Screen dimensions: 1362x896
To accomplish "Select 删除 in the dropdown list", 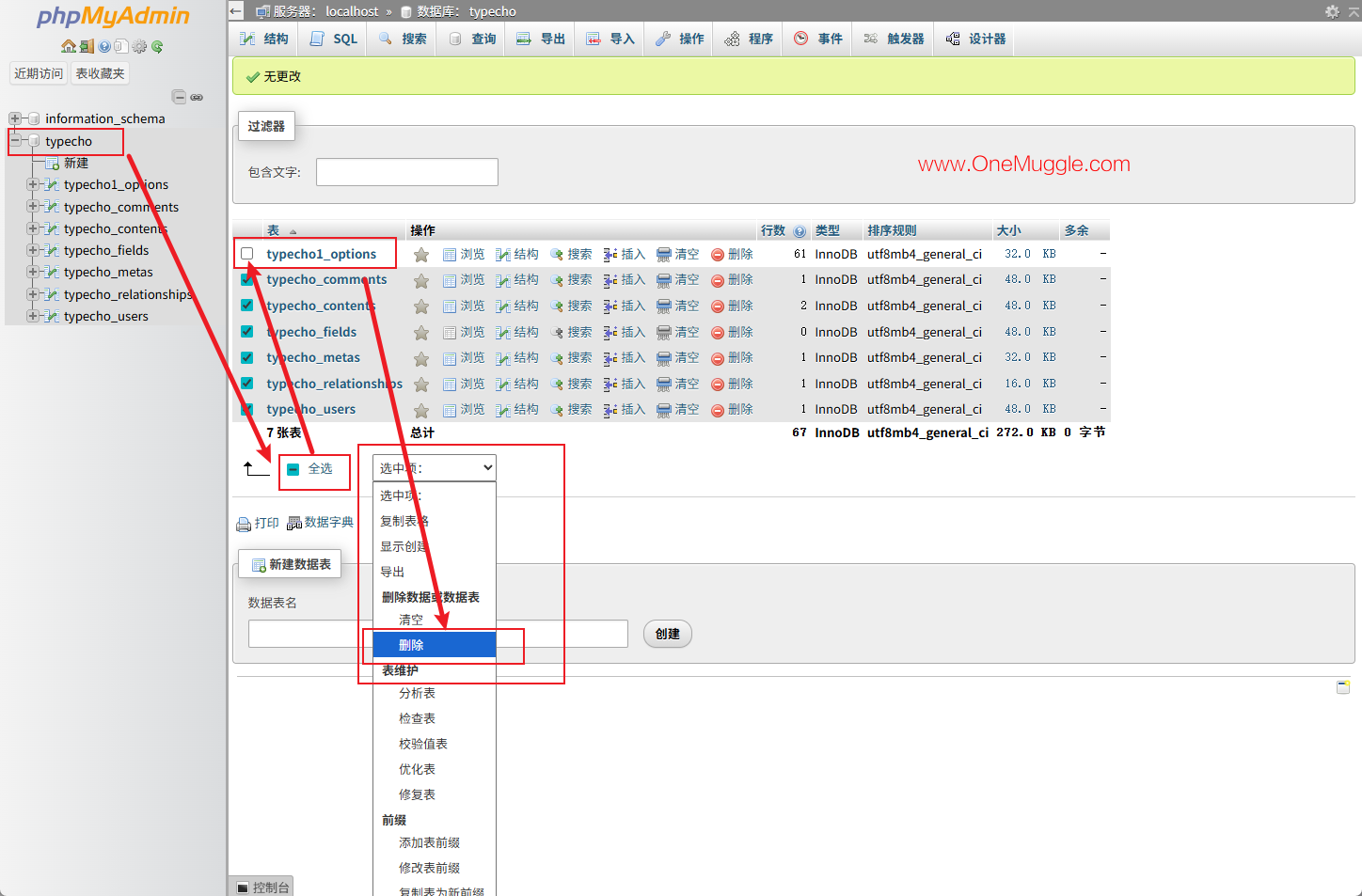I will 435,645.
